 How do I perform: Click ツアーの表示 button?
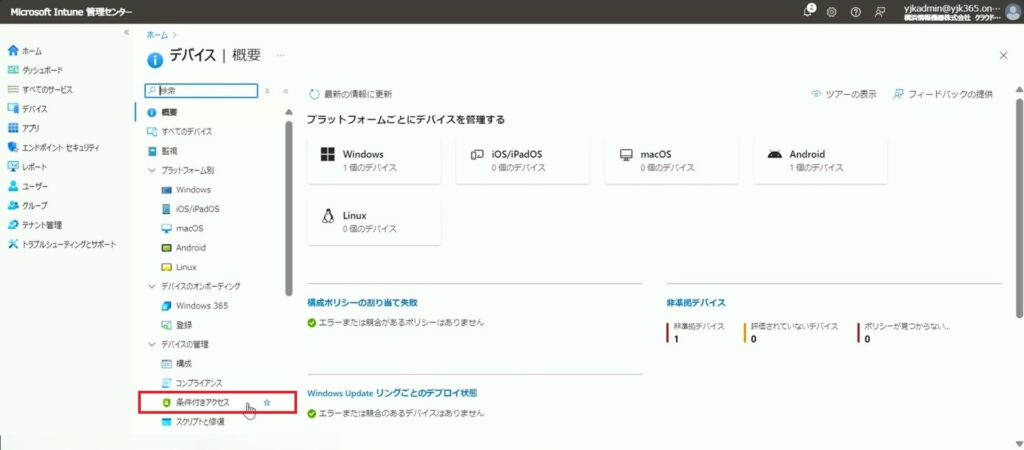pos(843,94)
